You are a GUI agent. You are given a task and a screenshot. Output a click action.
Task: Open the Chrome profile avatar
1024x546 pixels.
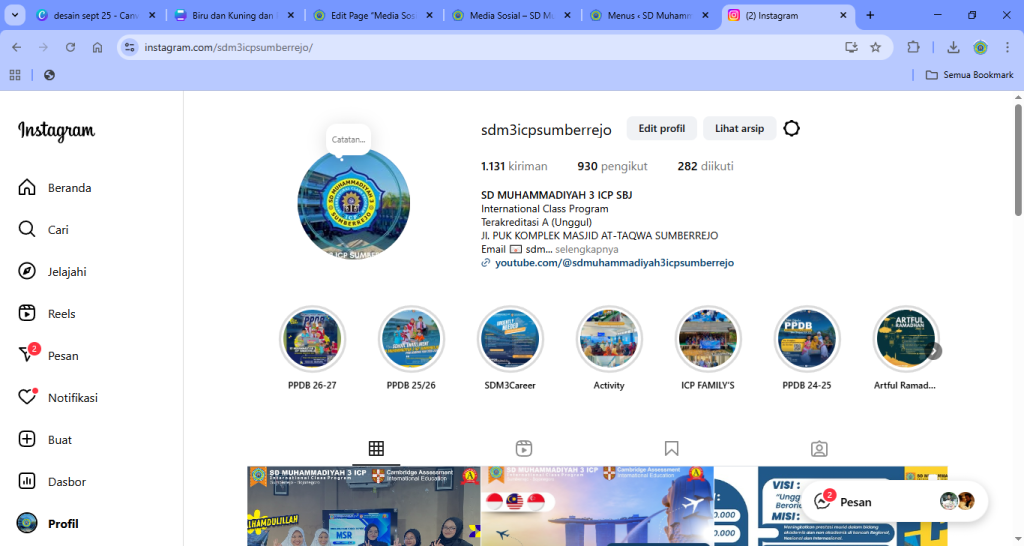(980, 47)
